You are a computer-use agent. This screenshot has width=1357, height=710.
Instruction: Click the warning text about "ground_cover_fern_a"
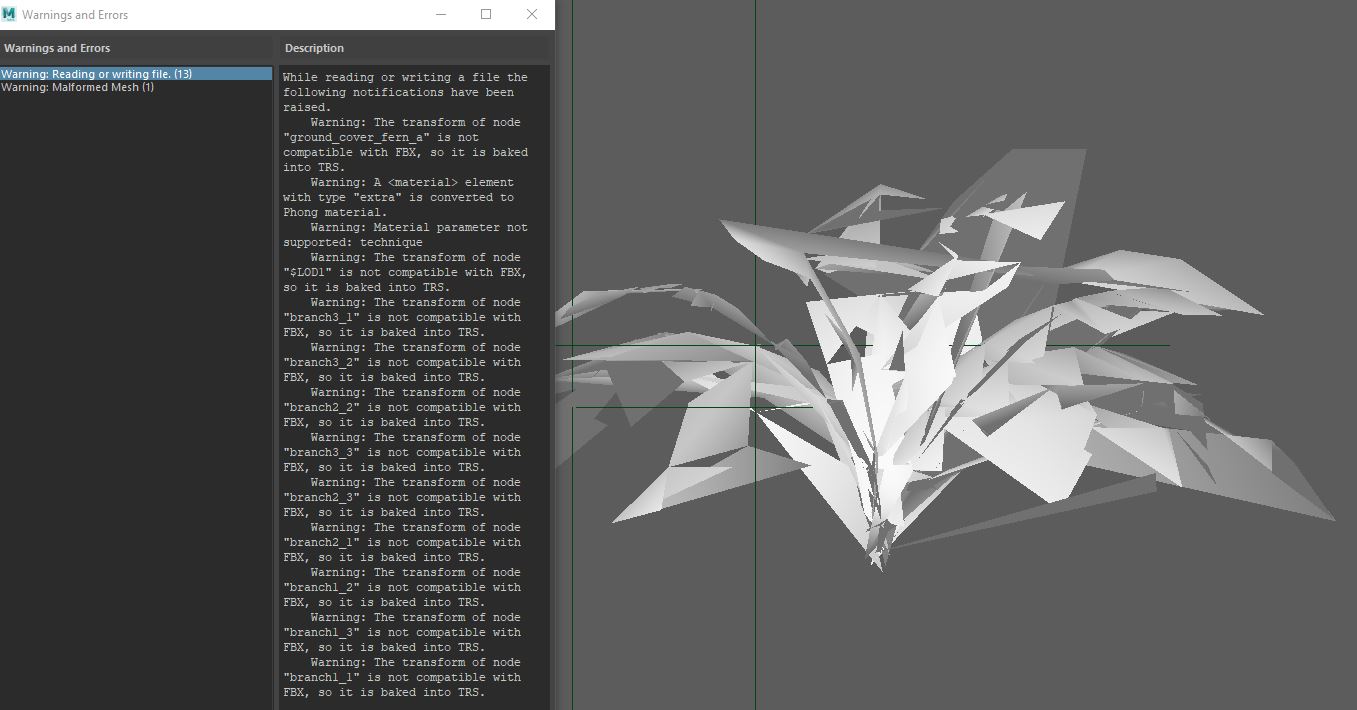coord(400,136)
